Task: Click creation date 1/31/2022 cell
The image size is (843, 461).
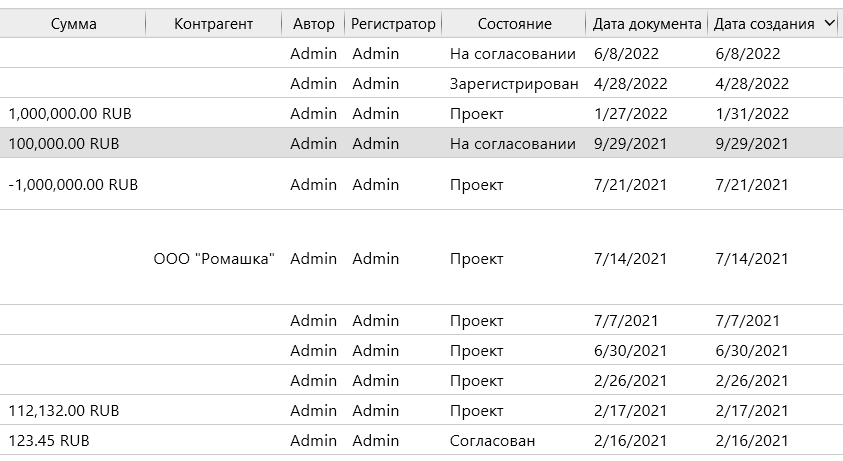Action: click(x=752, y=114)
